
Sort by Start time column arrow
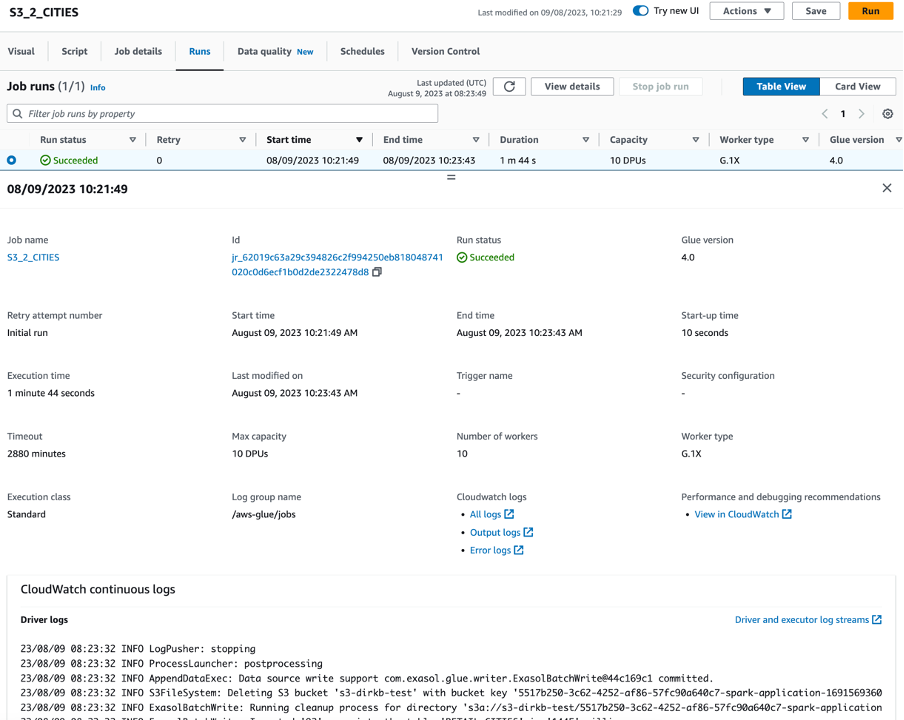click(359, 140)
